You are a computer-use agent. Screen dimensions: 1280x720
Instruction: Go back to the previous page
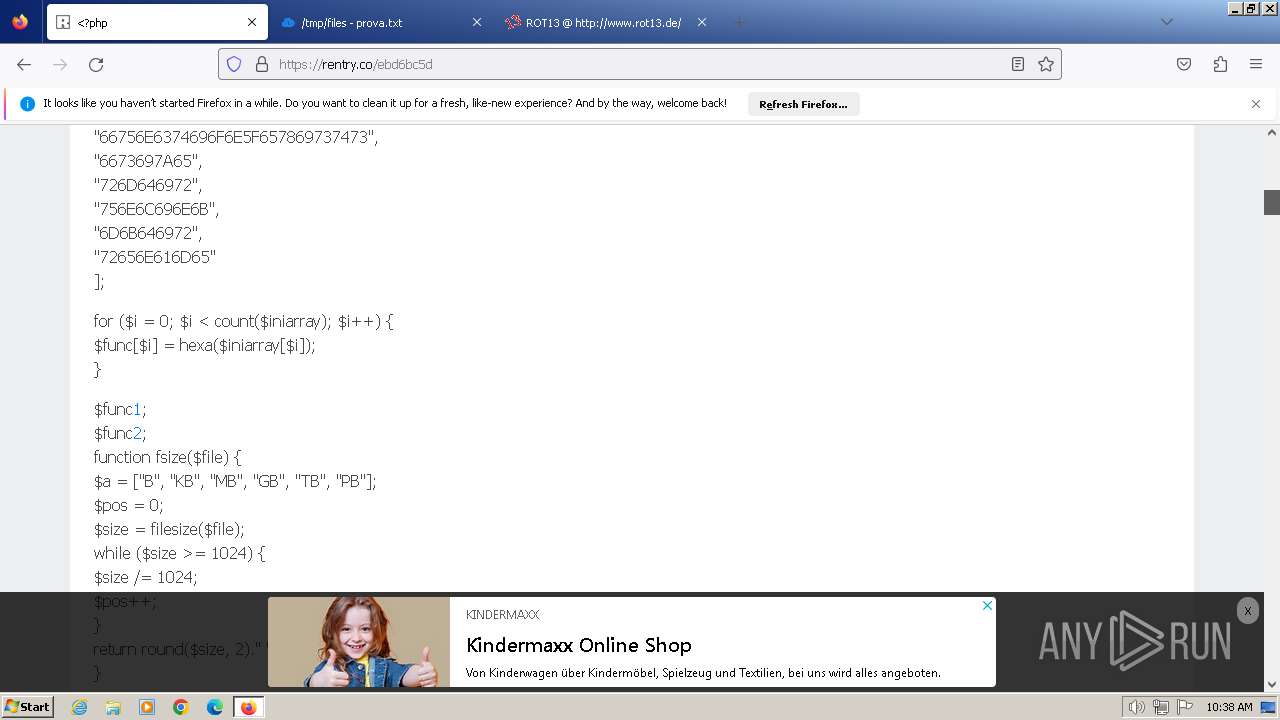click(x=24, y=64)
